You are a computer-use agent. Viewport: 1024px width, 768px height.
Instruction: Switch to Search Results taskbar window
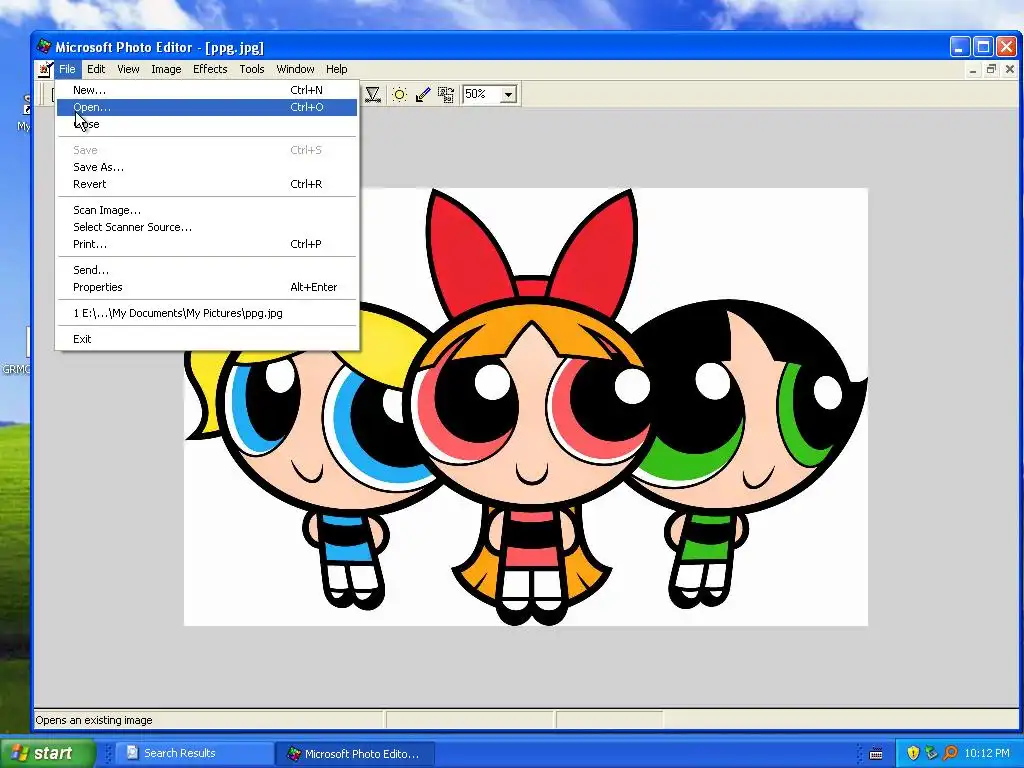193,753
